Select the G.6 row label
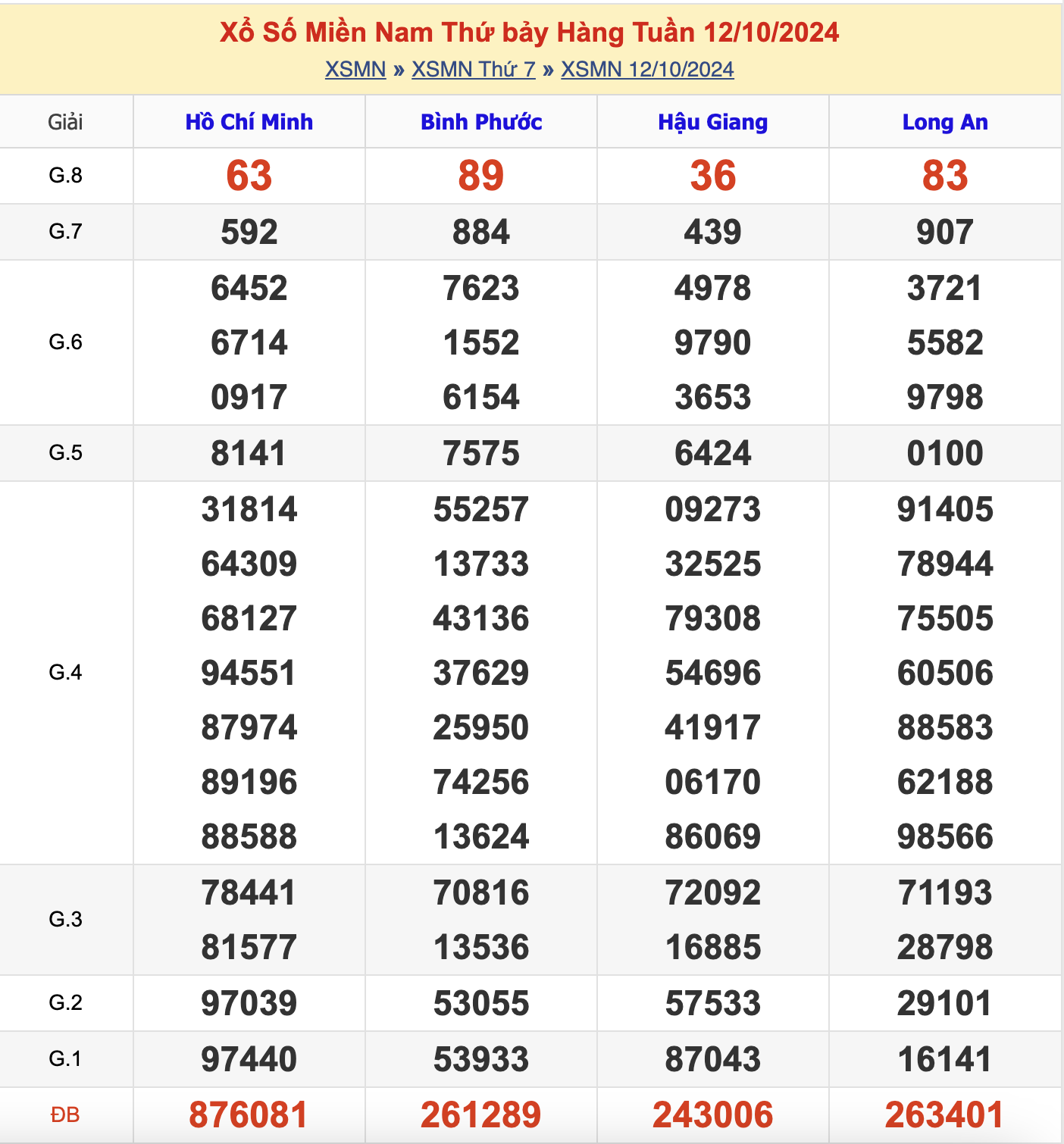Viewport: 1064px width, 1144px height. 66,342
